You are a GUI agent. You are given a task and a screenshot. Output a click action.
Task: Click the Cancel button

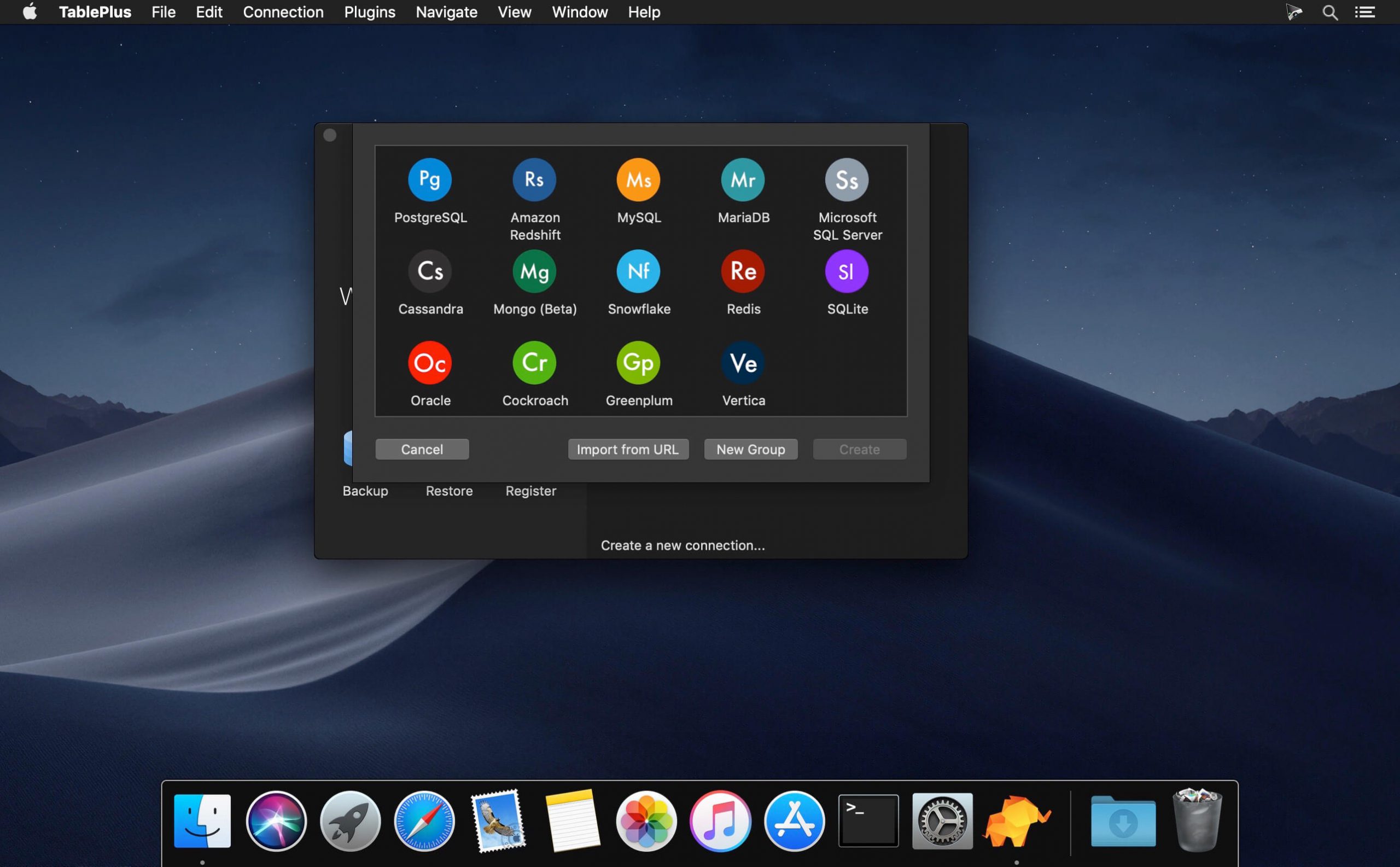(422, 450)
